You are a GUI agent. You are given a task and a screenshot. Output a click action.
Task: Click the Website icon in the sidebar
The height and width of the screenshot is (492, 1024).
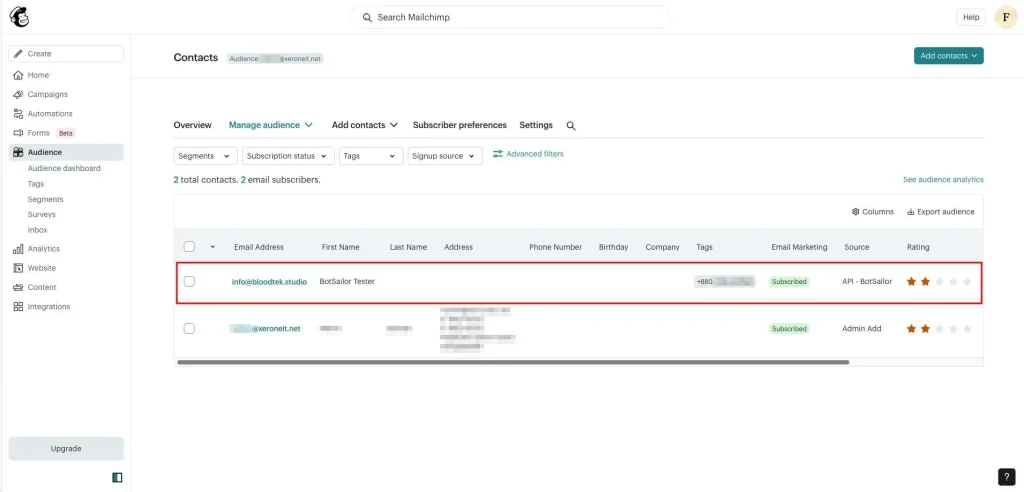tap(18, 268)
